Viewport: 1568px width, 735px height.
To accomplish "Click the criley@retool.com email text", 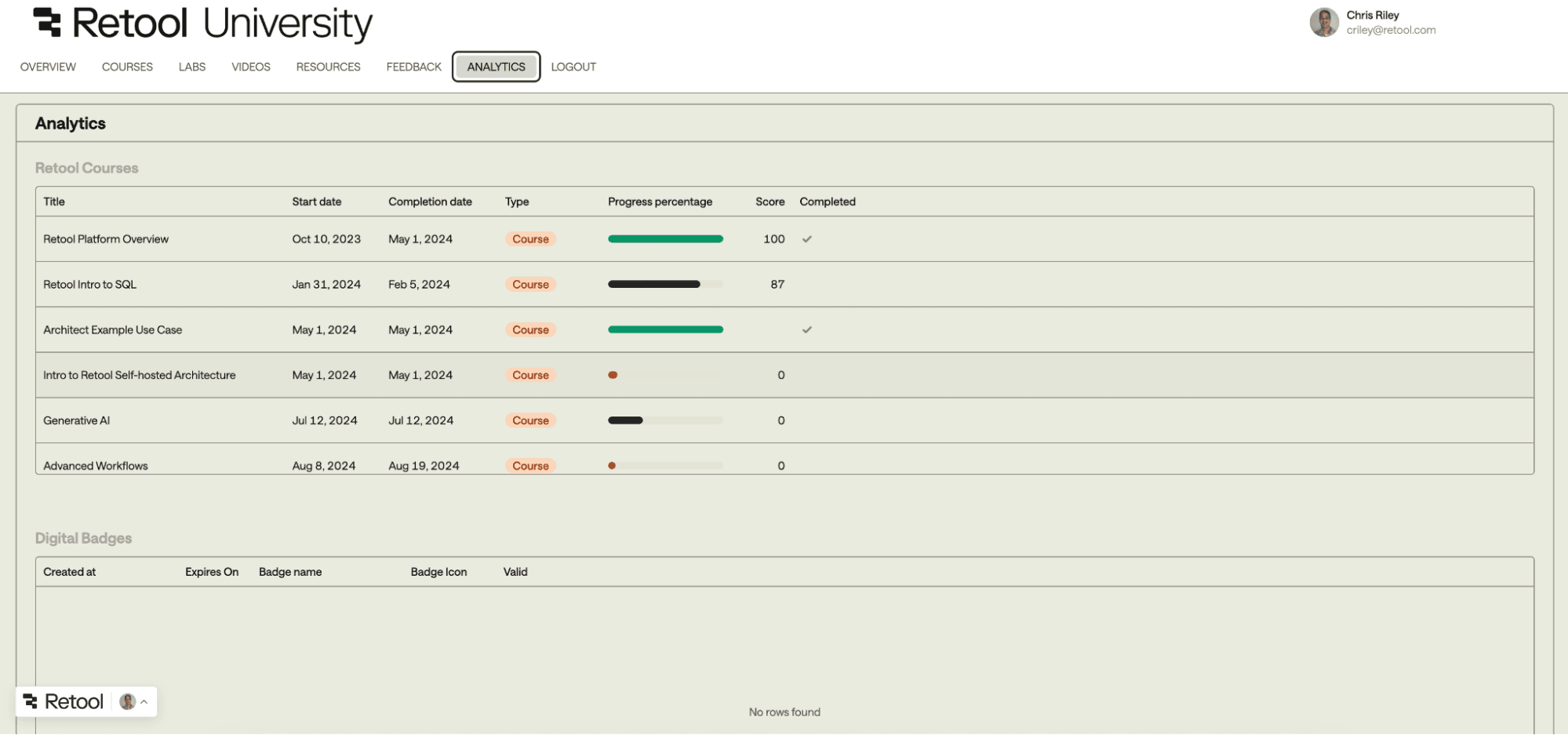I will (1389, 30).
